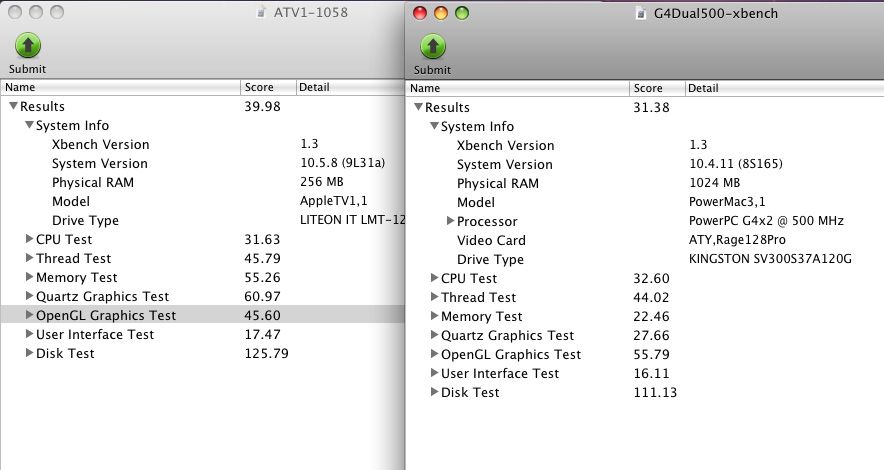This screenshot has width=884, height=470.
Task: Zoom the G4Dual500-xbench window with green button
Action: [462, 13]
